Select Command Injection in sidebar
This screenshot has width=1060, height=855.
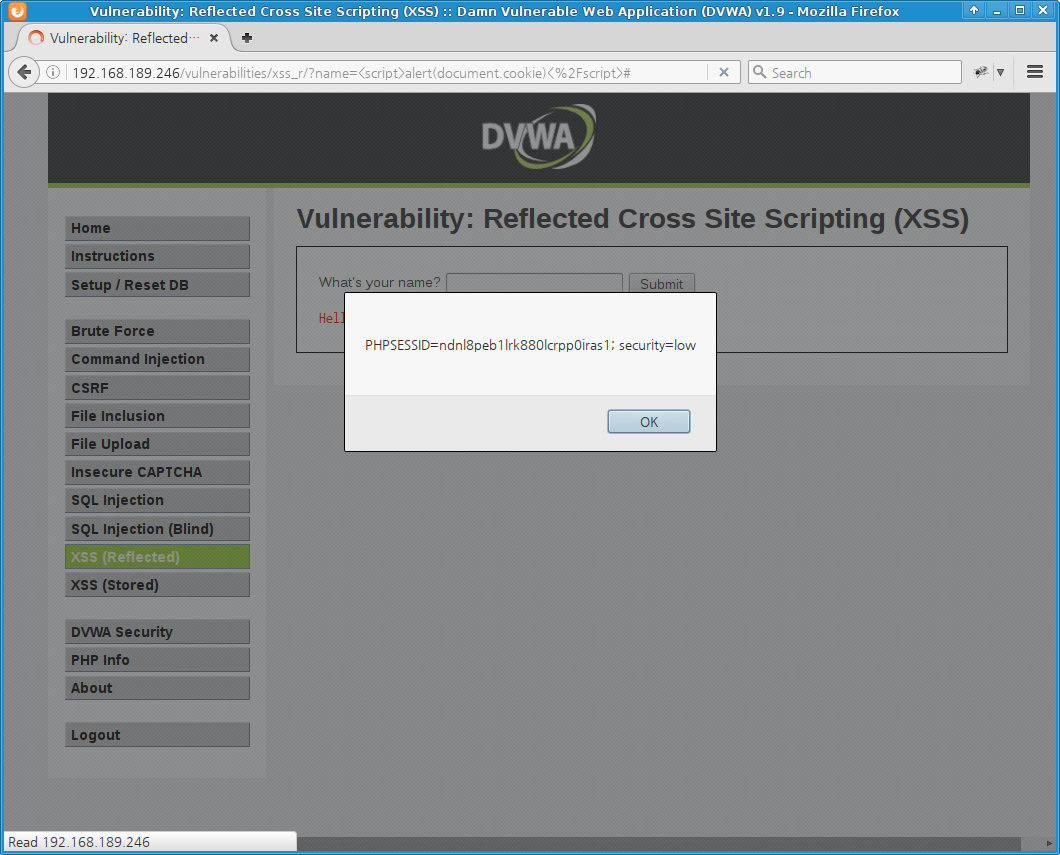158,360
